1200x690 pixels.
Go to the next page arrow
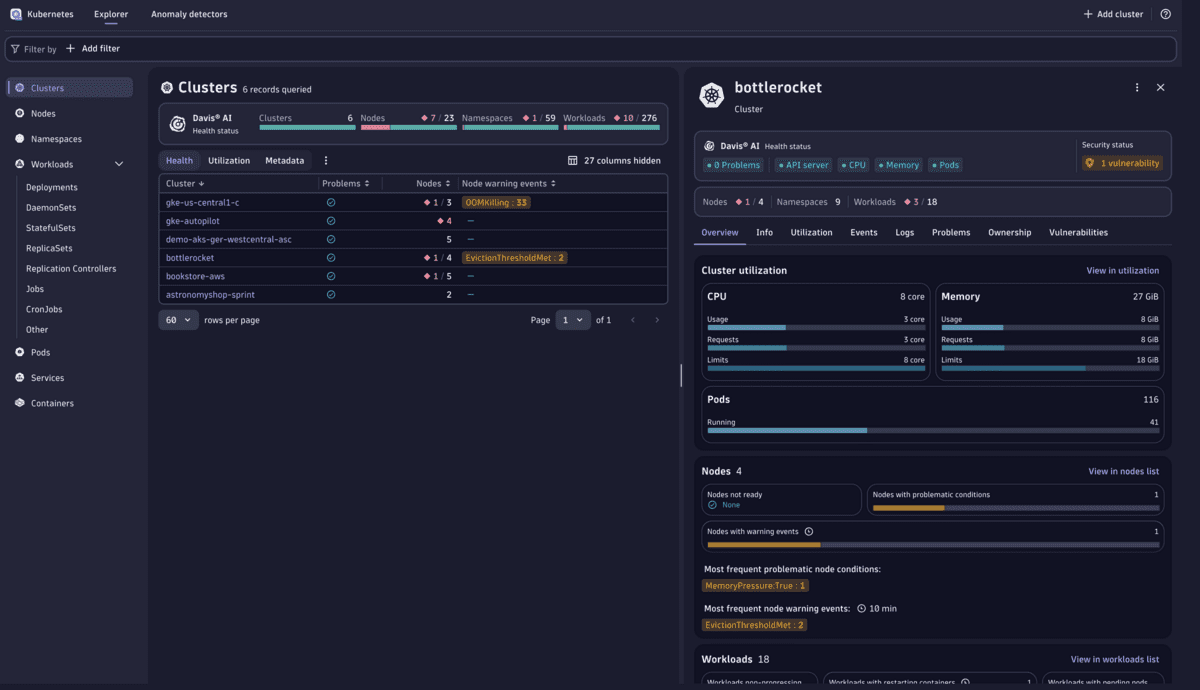(657, 320)
